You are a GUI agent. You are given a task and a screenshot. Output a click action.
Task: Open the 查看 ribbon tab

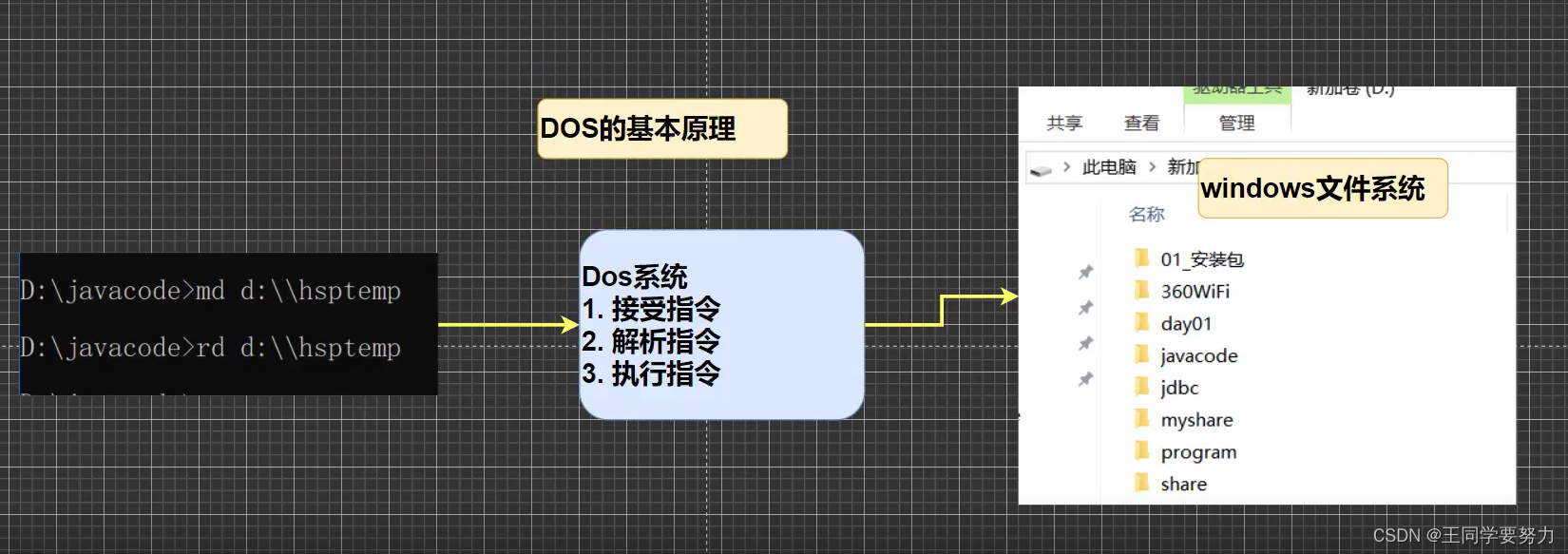[x=1141, y=123]
